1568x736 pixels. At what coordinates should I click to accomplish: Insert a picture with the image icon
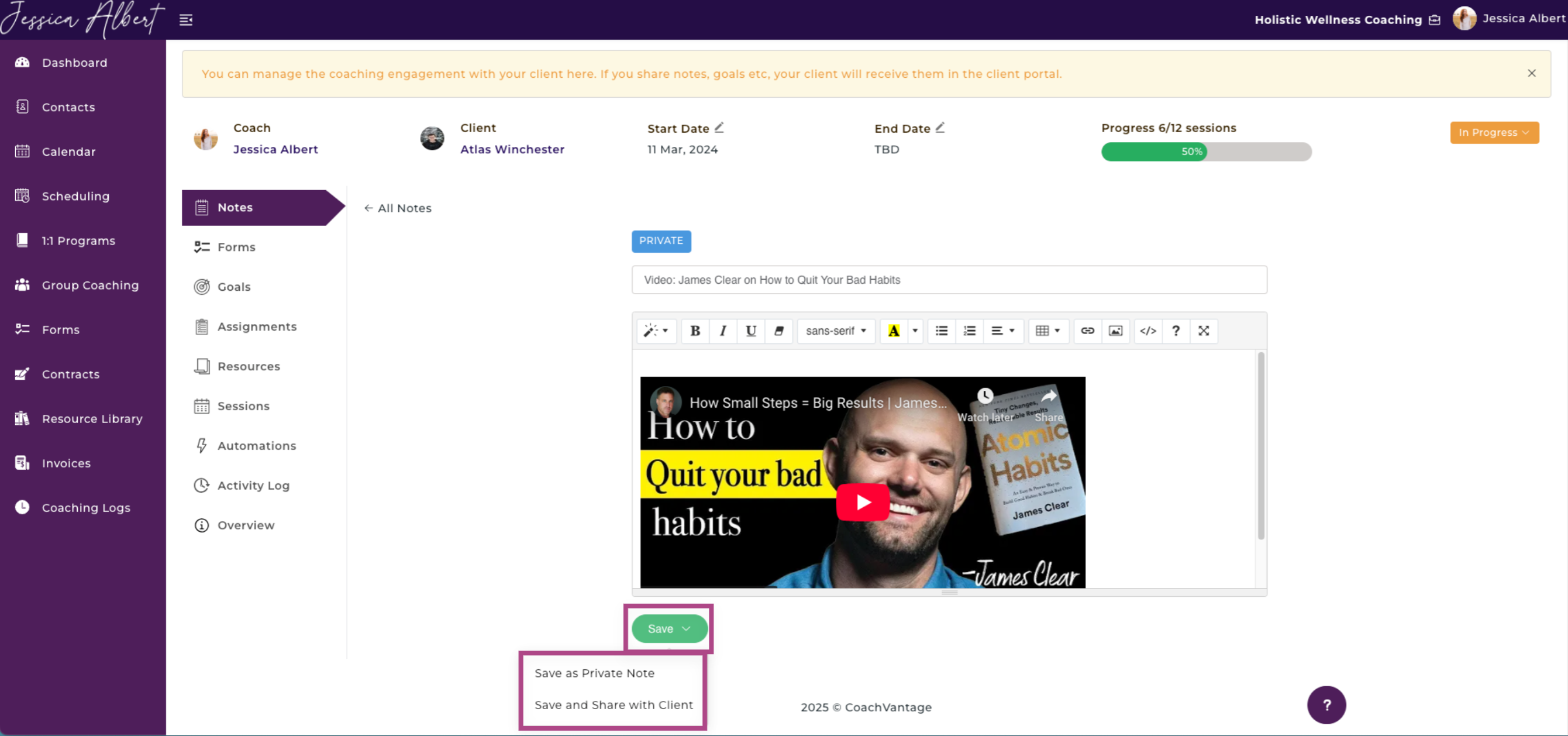click(x=1115, y=331)
